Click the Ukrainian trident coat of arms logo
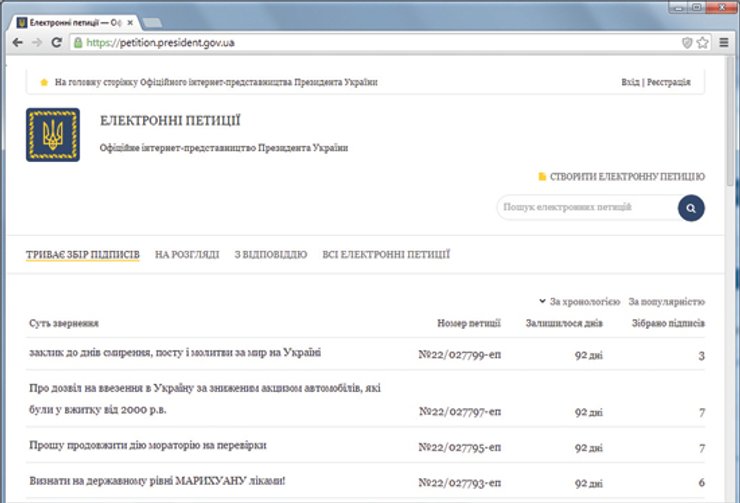The height and width of the screenshot is (503, 740). pos(53,135)
